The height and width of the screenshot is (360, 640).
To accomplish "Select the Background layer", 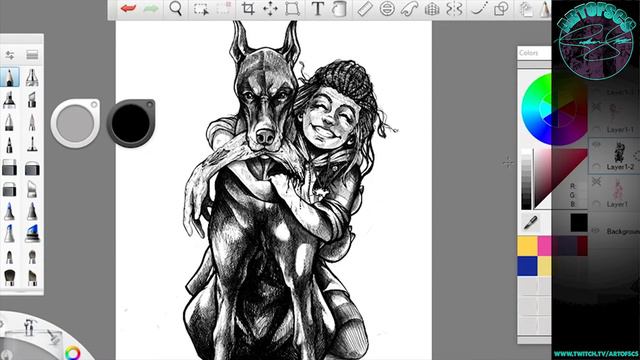I will coord(614,231).
